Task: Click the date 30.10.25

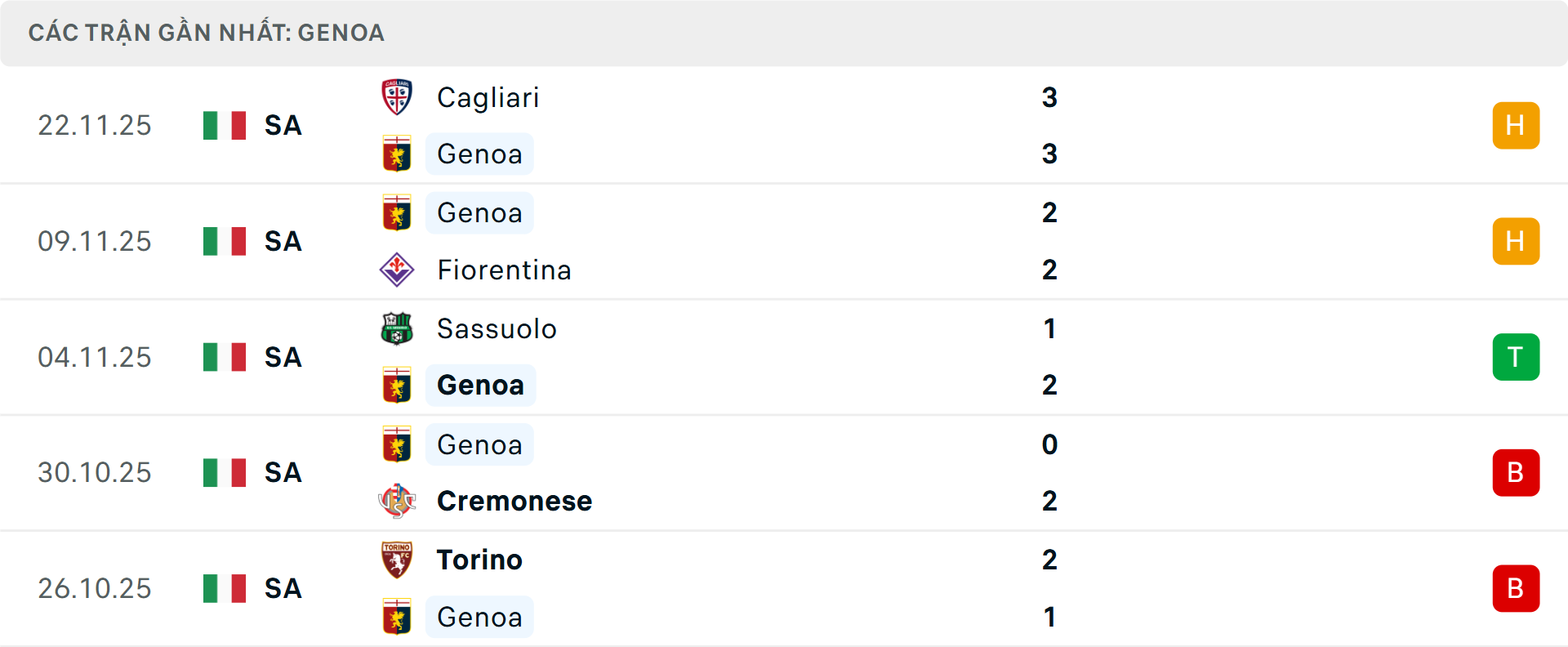Action: 94,472
